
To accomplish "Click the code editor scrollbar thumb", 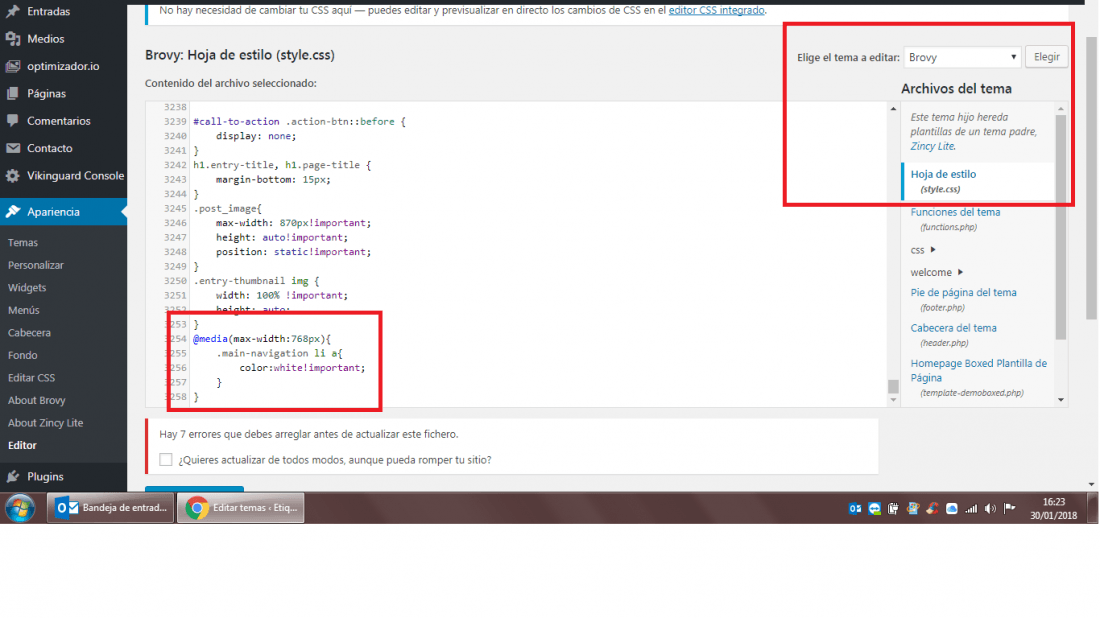I will [893, 387].
